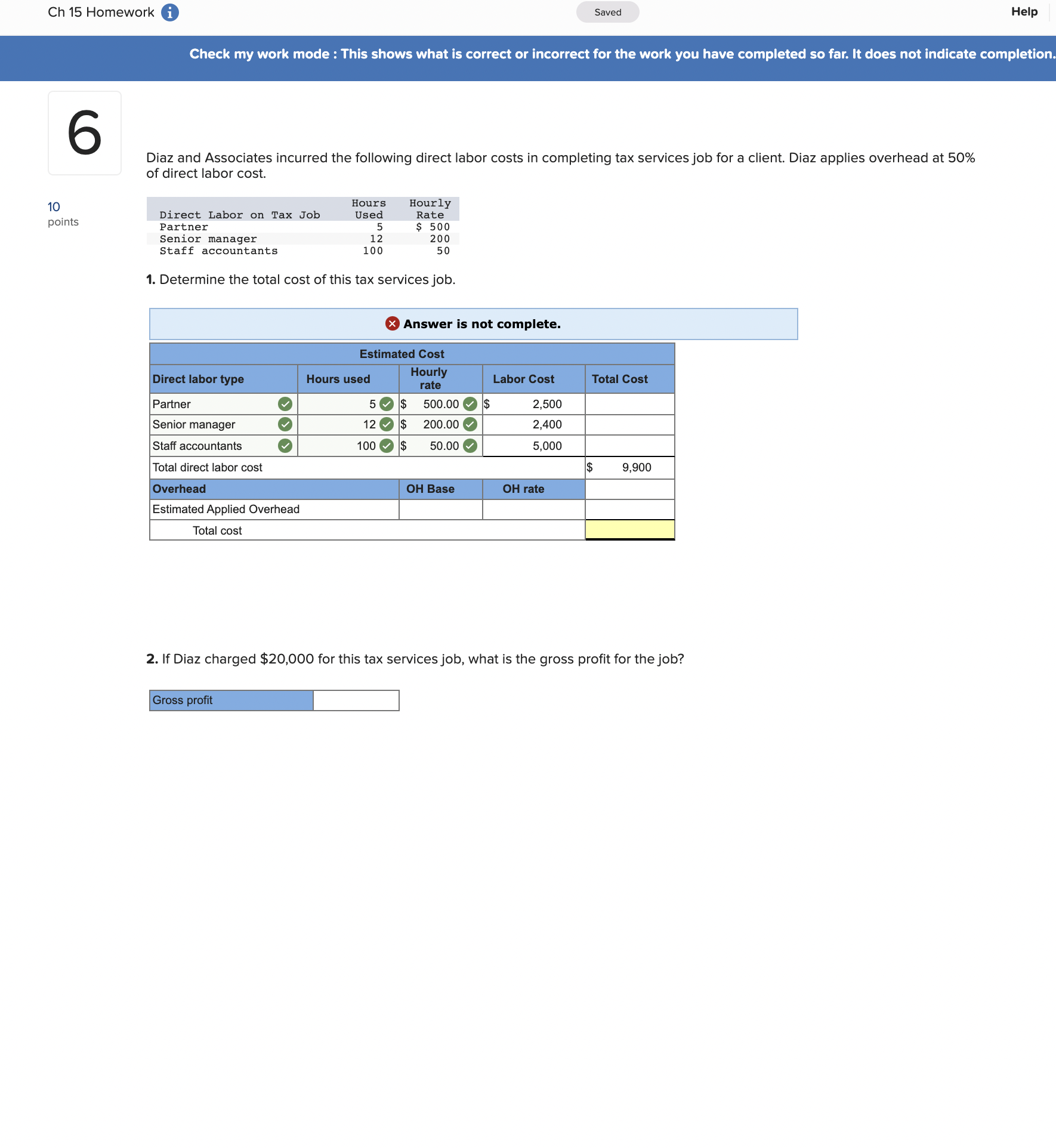The width and height of the screenshot is (1056, 1148).
Task: Click the checkmark beside the $50.00 hourly rate
Action: point(470,445)
